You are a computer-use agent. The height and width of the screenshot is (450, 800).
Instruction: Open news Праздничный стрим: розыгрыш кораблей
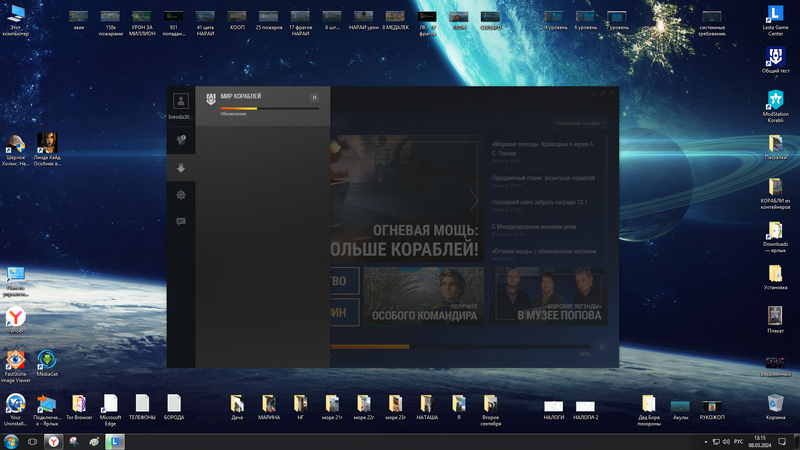tap(543, 178)
